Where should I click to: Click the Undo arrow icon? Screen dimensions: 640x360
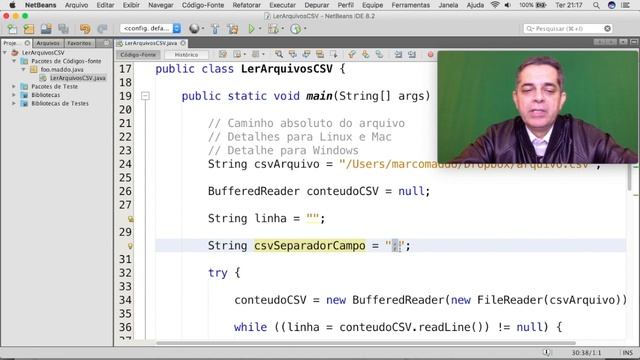85,29
